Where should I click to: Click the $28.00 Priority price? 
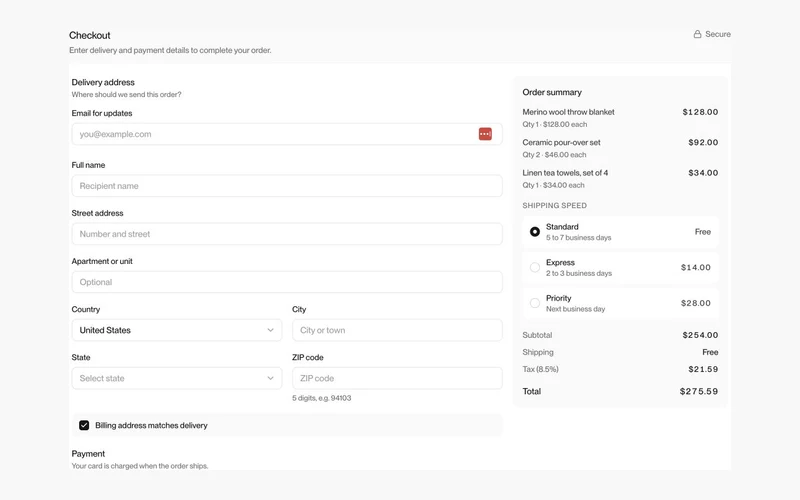[x=695, y=303]
